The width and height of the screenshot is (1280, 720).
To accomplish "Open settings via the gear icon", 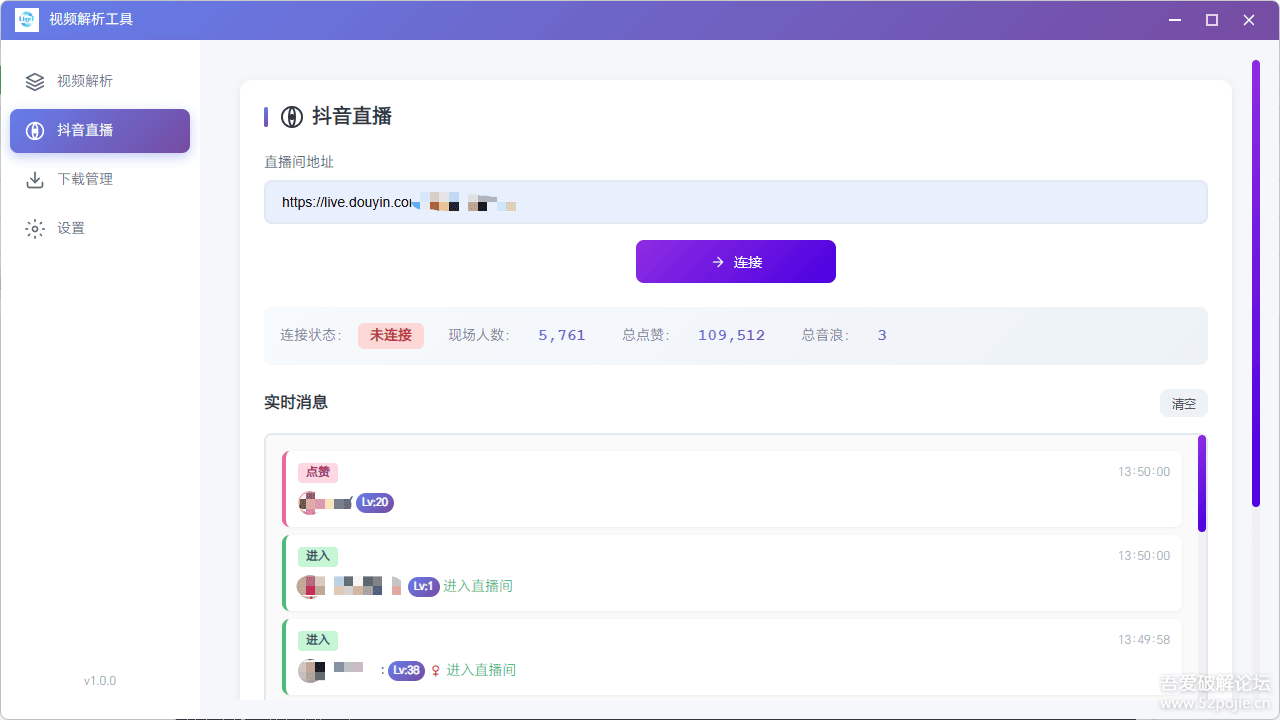I will [35, 228].
